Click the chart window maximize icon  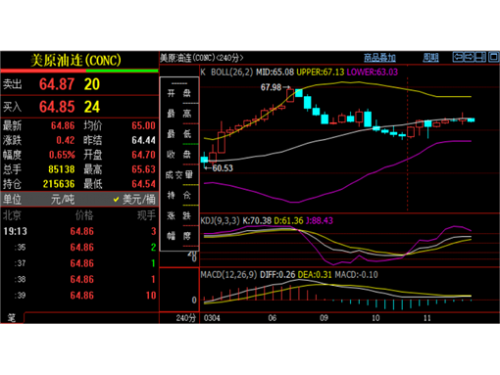point(494,57)
